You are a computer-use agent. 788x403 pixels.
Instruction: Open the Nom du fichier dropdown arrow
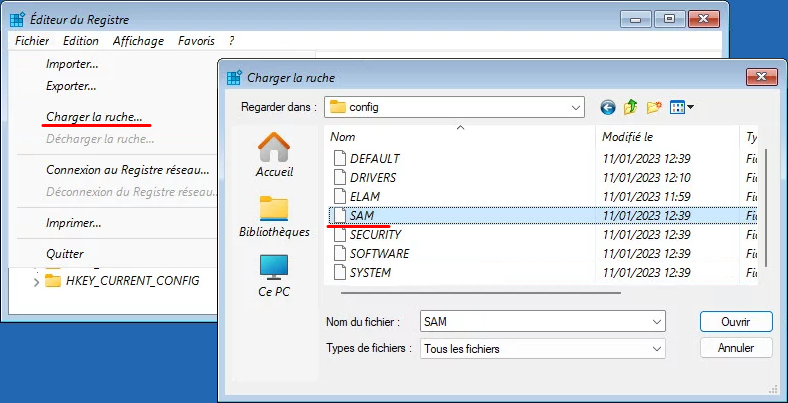(x=657, y=322)
